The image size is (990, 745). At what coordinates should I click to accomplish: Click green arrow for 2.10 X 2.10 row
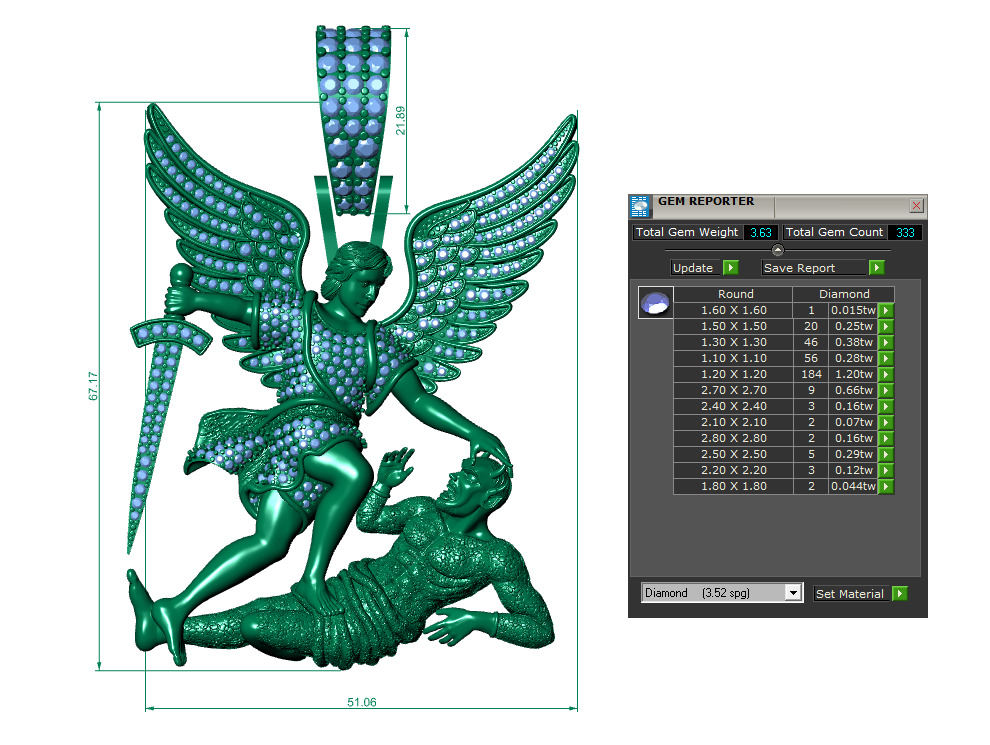[886, 422]
